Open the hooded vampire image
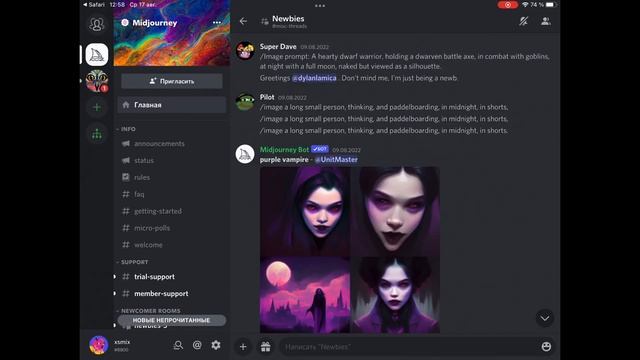The image size is (640, 360). [x=305, y=211]
